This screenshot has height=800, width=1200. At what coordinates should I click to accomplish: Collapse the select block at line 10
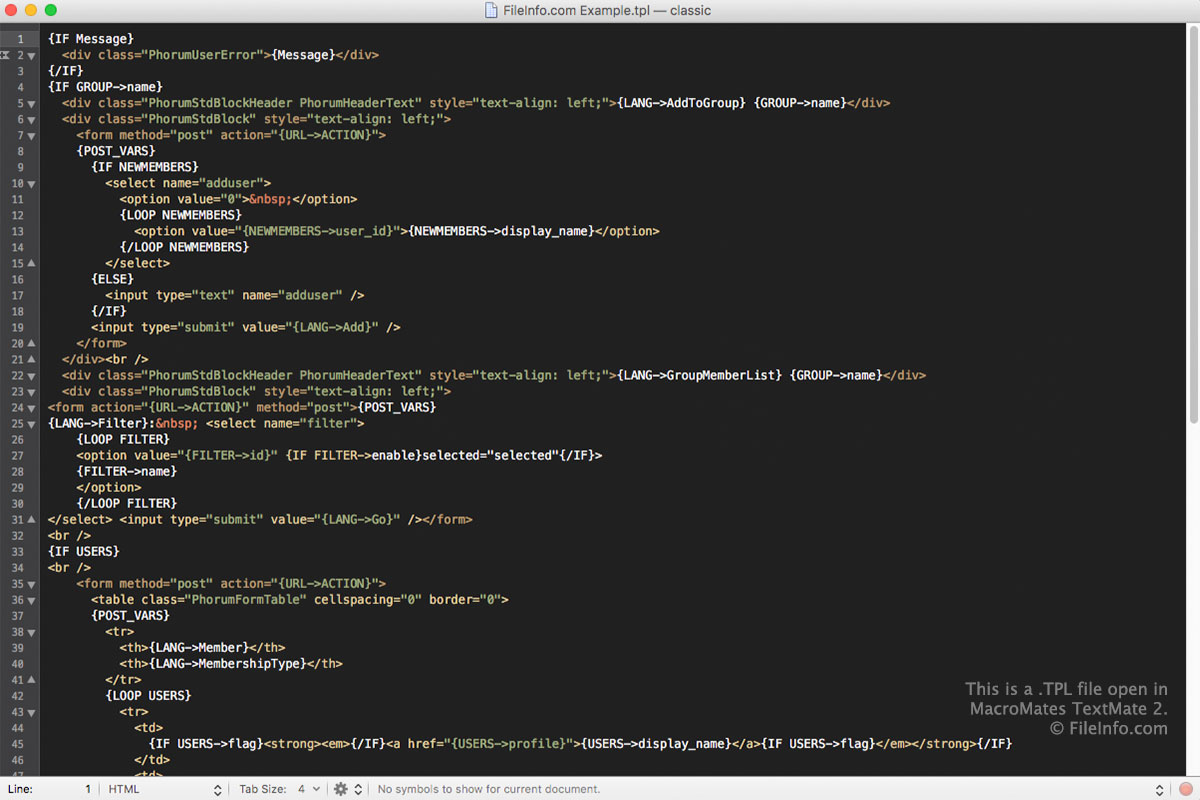[31, 183]
